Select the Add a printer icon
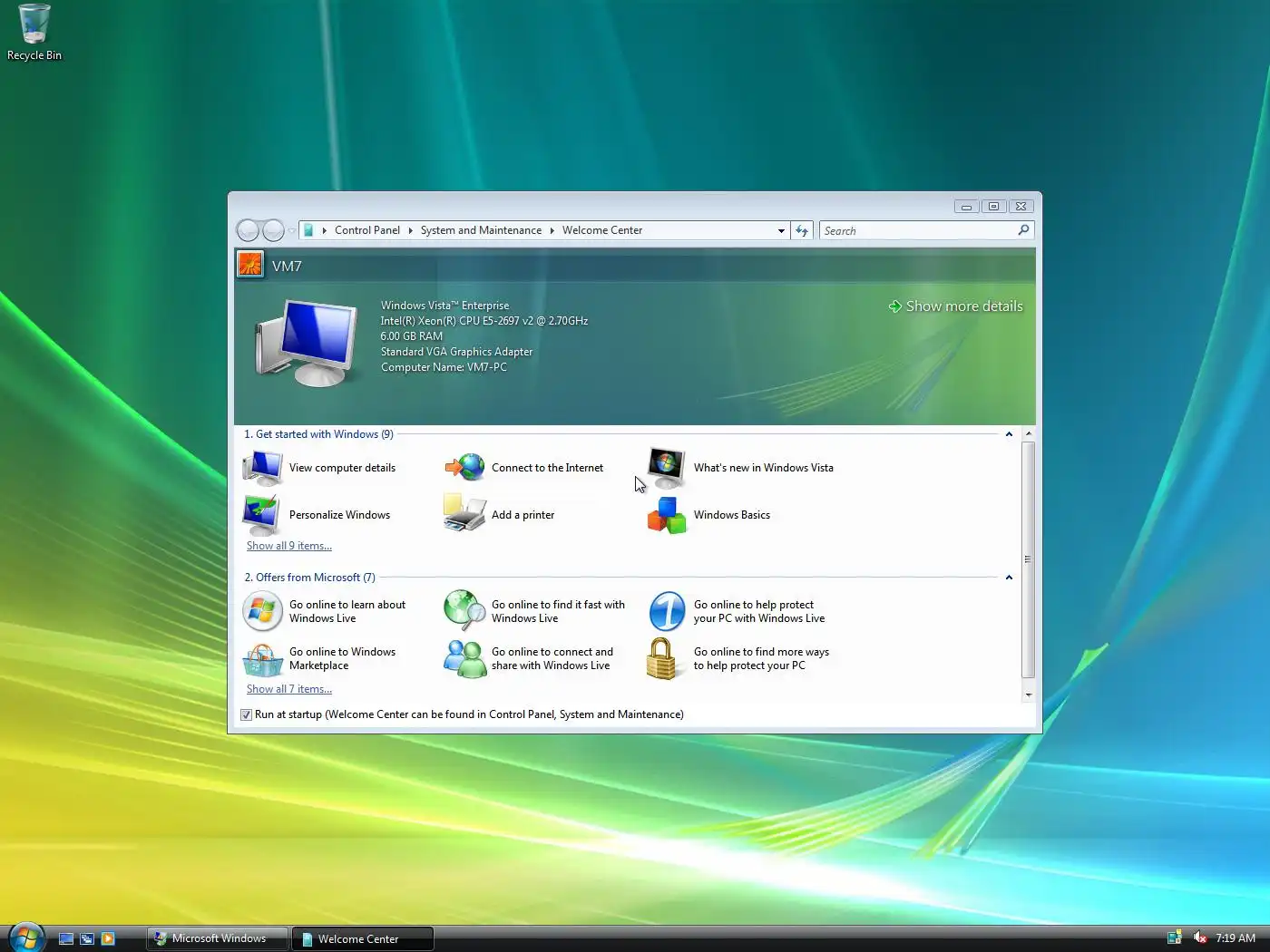Viewport: 1270px width, 952px height. pos(464,514)
